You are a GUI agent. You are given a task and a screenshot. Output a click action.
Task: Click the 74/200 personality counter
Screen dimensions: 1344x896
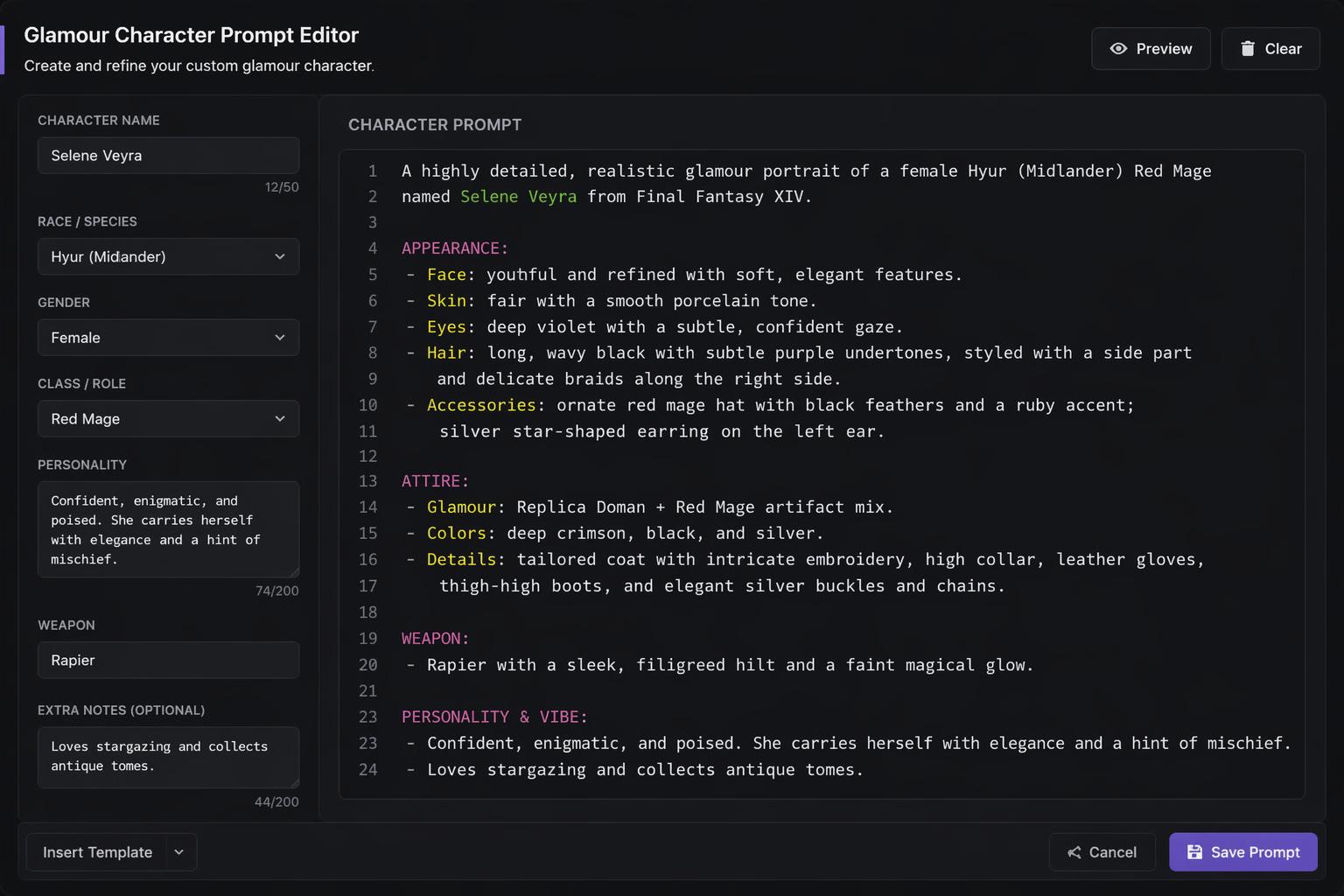pyautogui.click(x=276, y=591)
